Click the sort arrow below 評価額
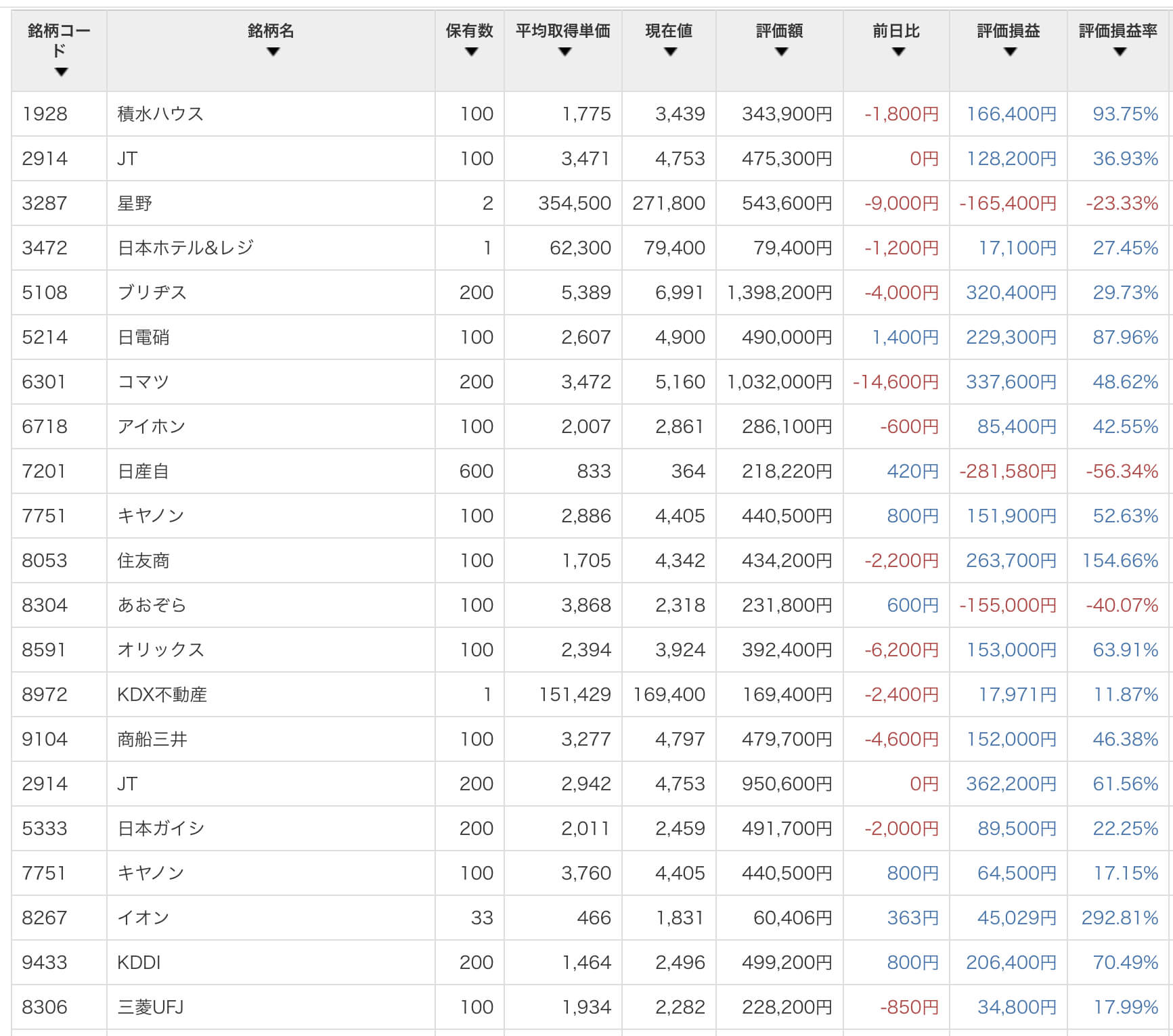Viewport: 1173px width, 1036px height. point(781,52)
